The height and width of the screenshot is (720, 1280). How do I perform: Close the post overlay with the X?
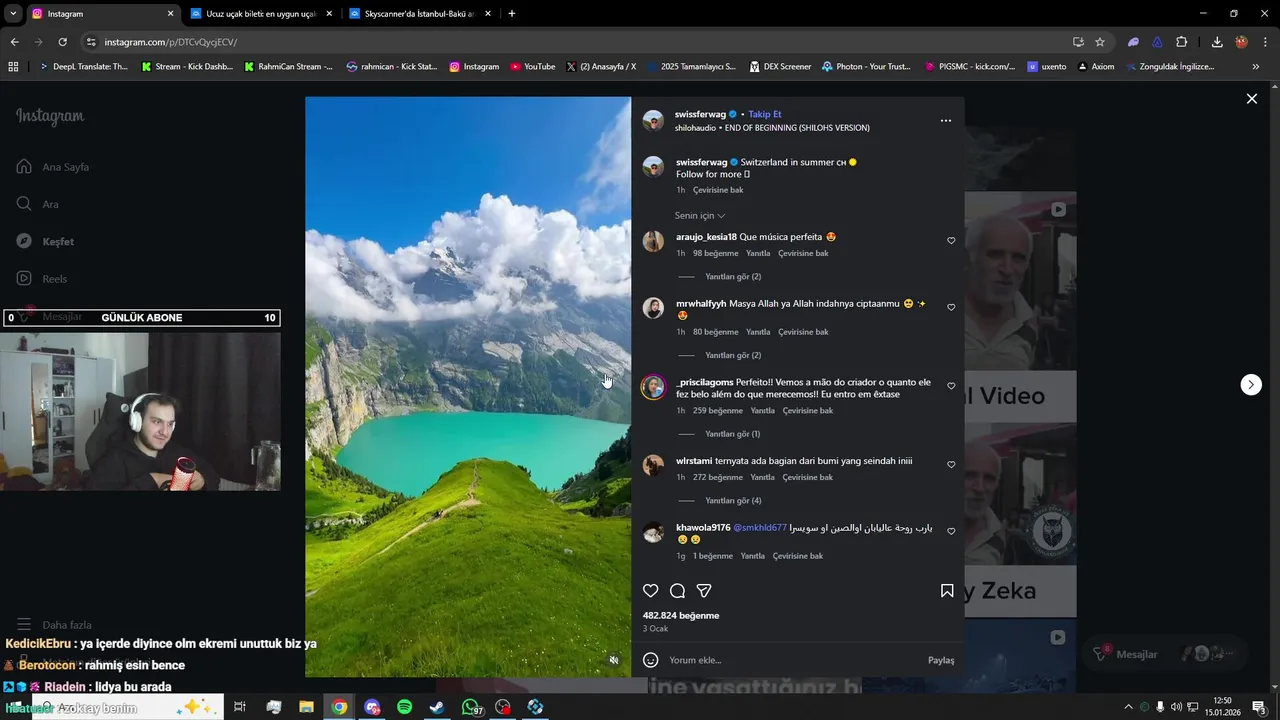[x=1251, y=98]
